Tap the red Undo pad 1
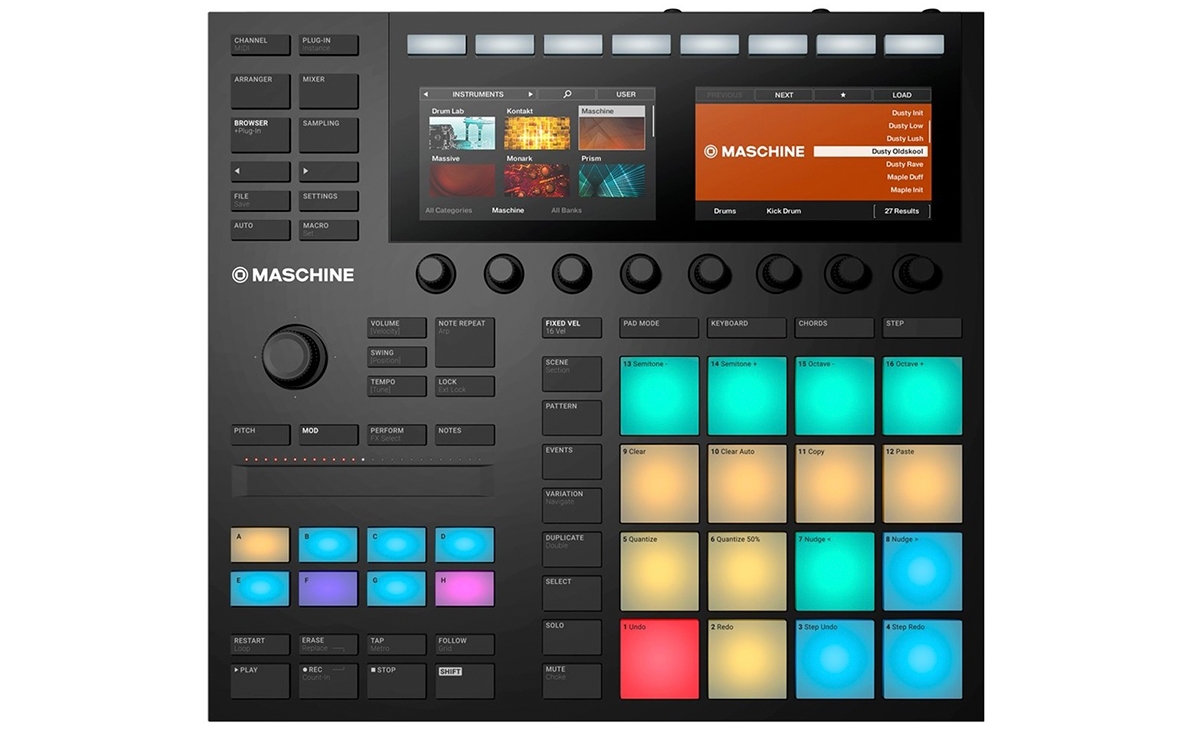 click(659, 659)
